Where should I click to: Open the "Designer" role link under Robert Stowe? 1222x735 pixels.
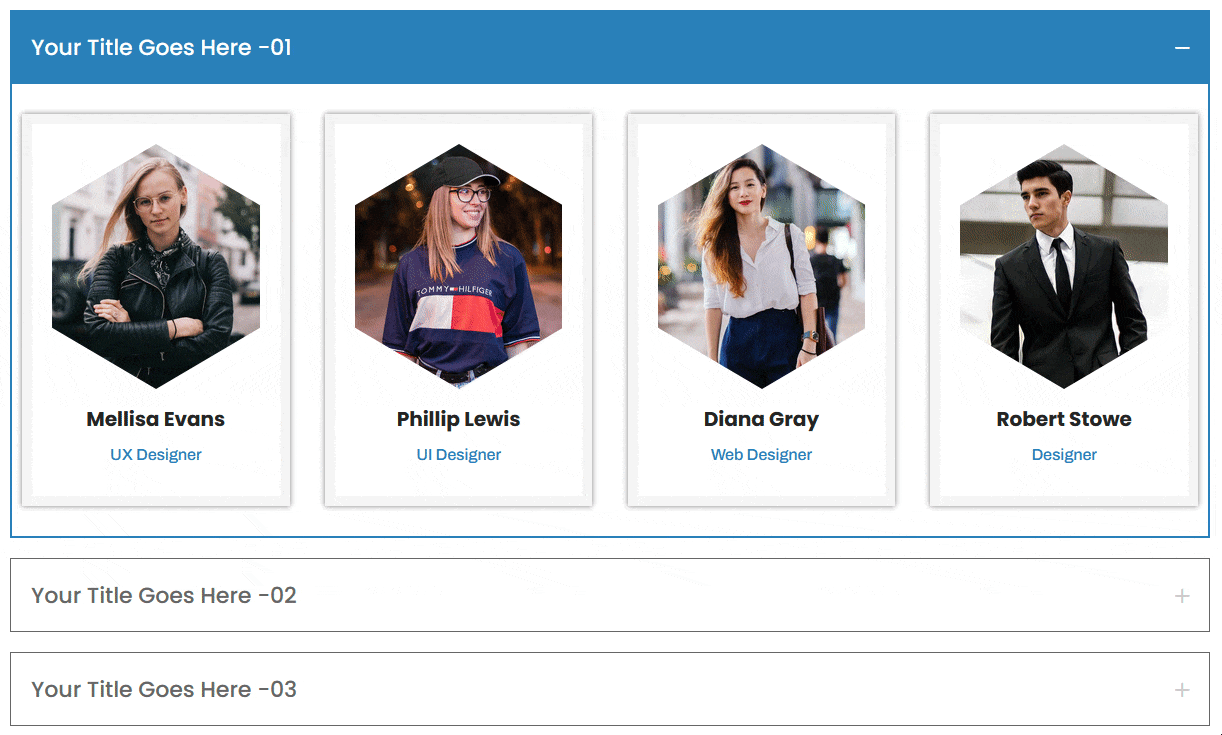(x=1063, y=454)
